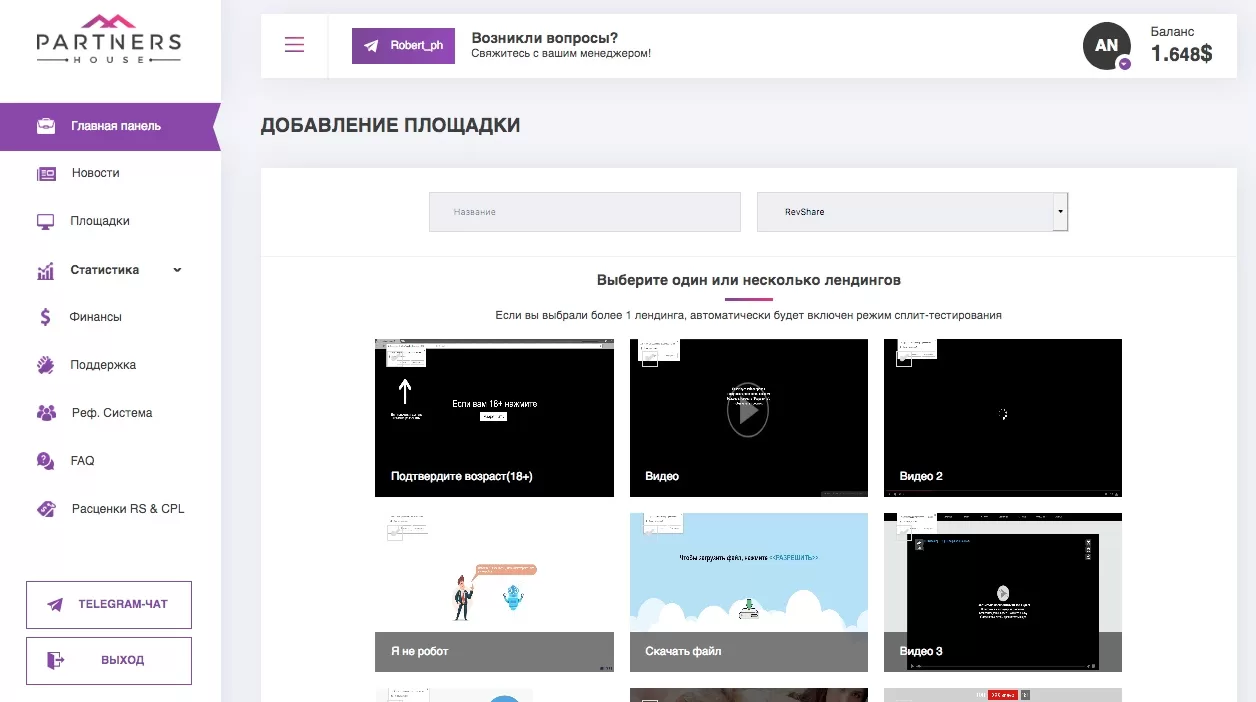
Task: Open Расценки RS & CPL menu item
Action: (x=128, y=509)
